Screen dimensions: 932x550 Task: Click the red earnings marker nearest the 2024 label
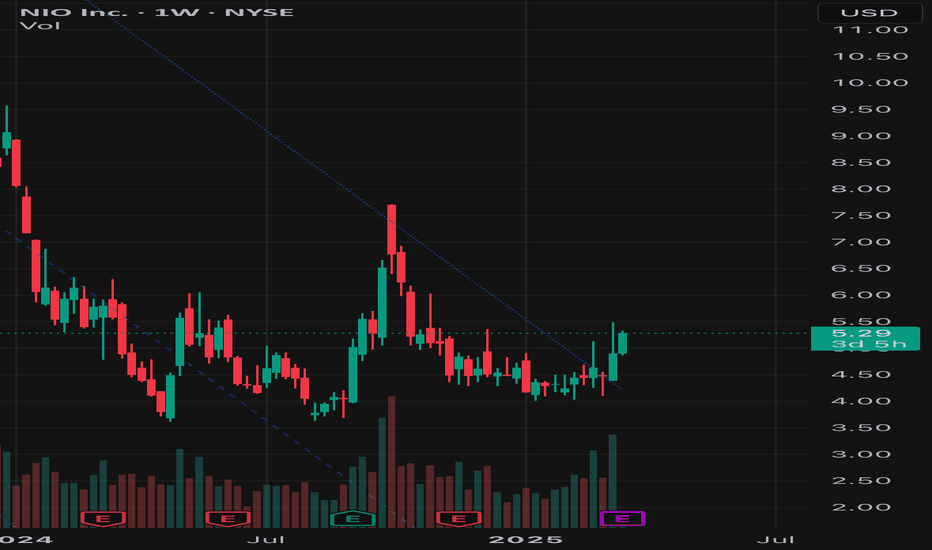point(103,519)
